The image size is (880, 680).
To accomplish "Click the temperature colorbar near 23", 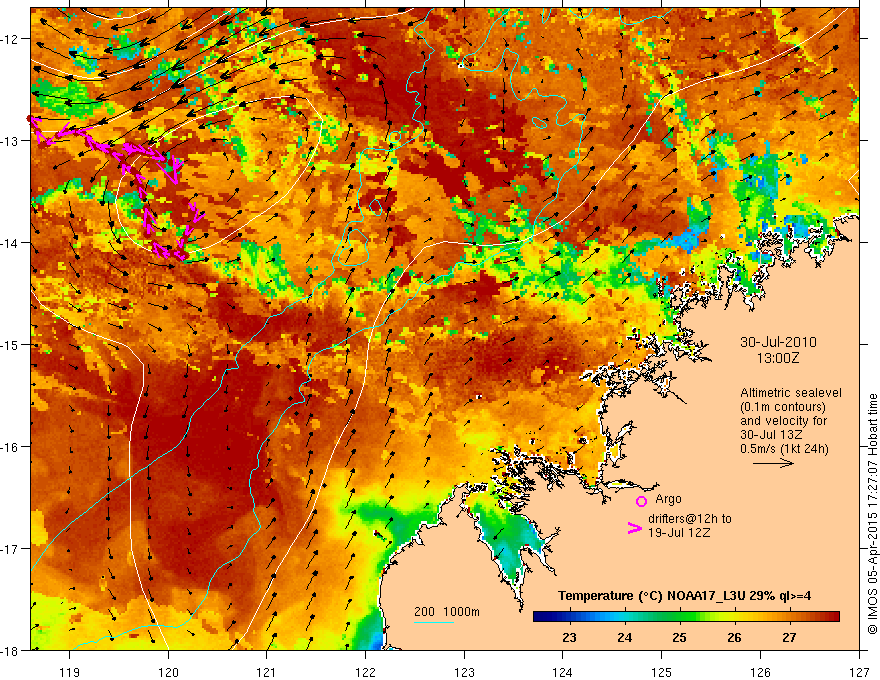I will (x=570, y=617).
